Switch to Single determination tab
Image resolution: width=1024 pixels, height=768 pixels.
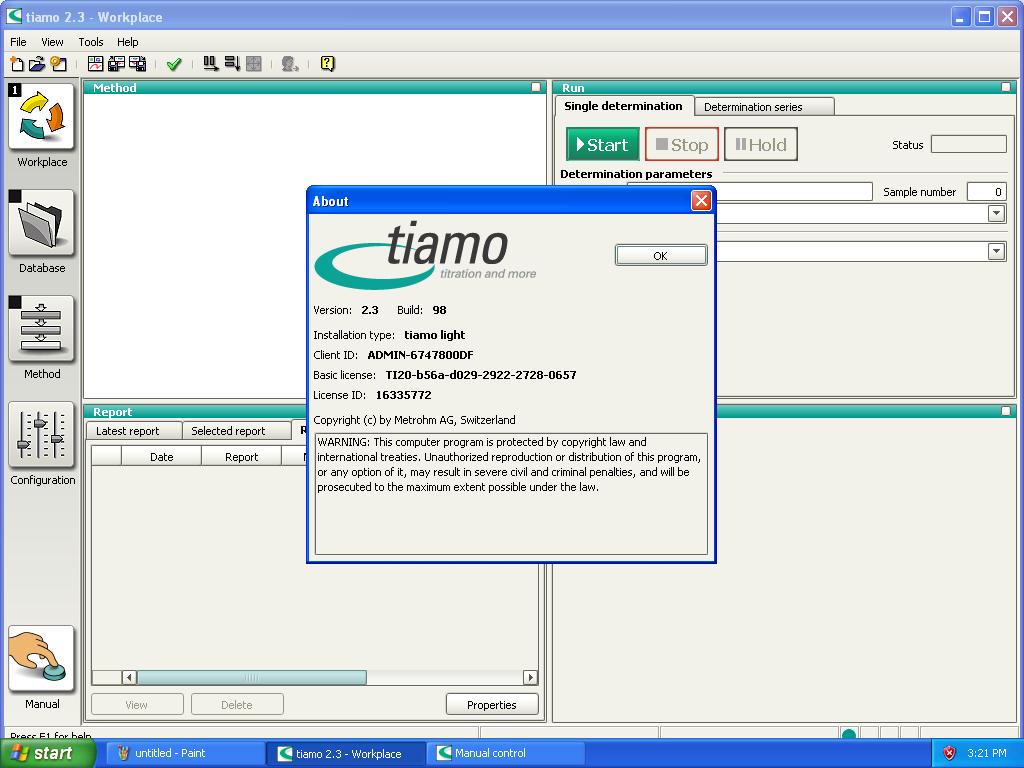click(623, 106)
